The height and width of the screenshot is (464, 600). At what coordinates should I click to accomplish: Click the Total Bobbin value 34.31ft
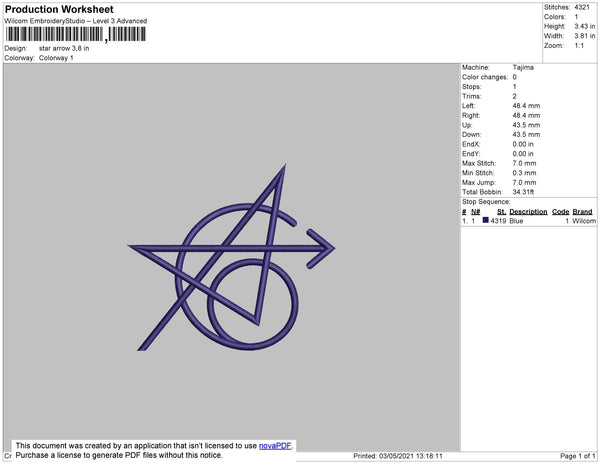point(523,192)
